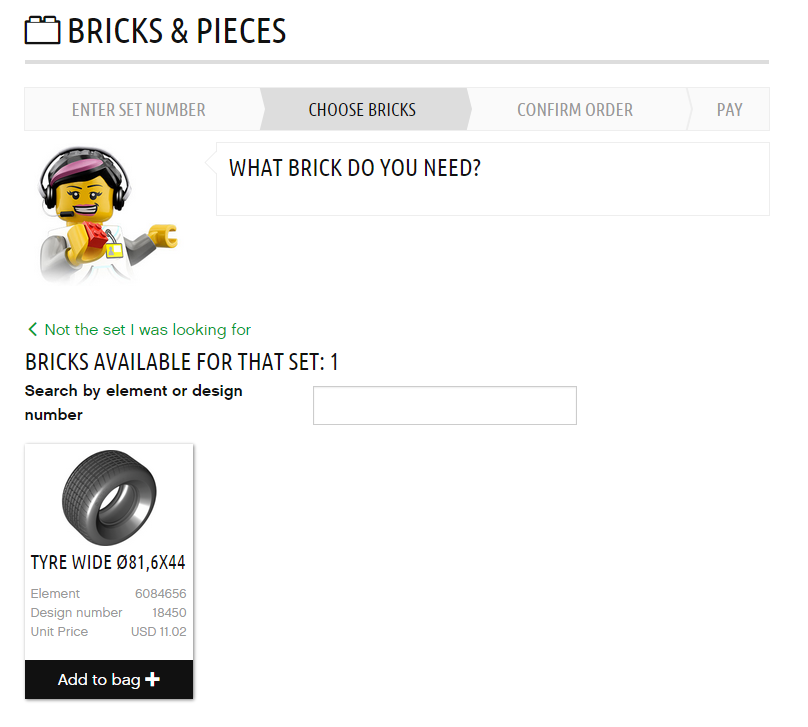This screenshot has height=727, width=808.
Task: Click 'Not the set I was looking for'
Action: pyautogui.click(x=147, y=329)
